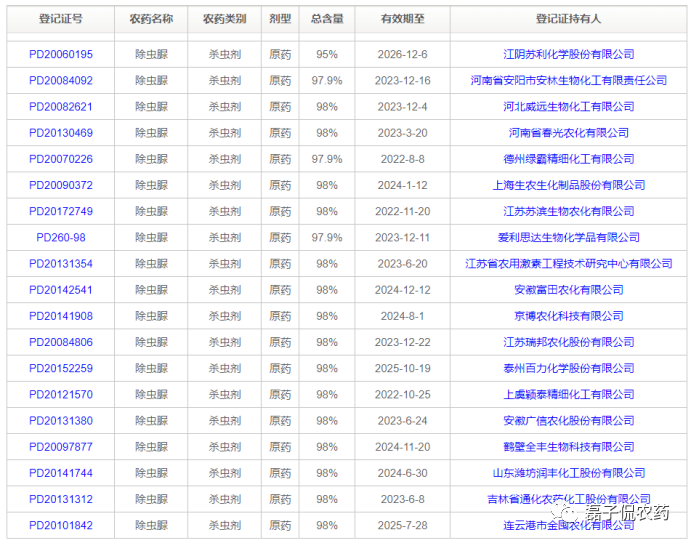This screenshot has width=692, height=544.
Task: Open registration PD20090372 link
Action: click(61, 185)
